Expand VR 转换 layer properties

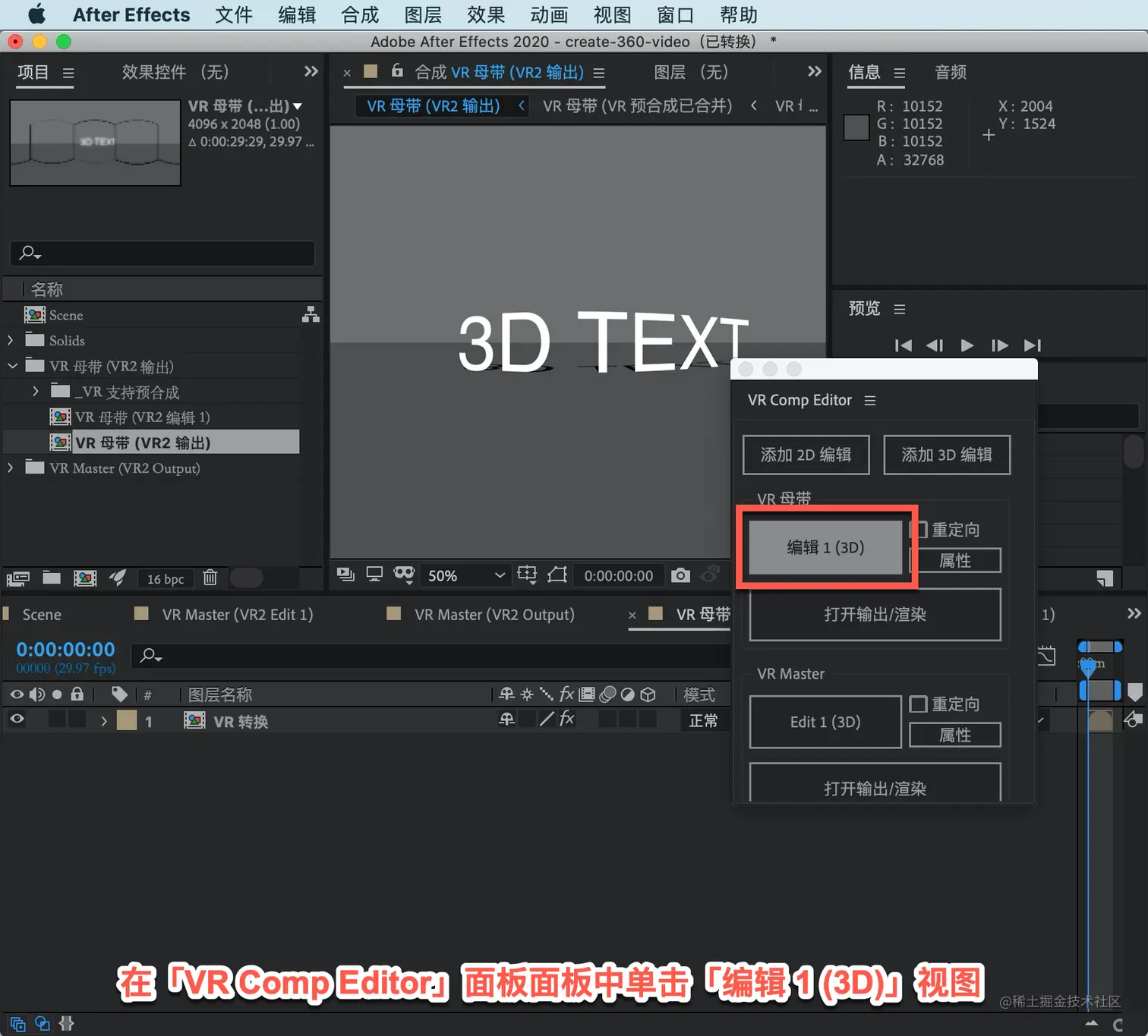tap(104, 721)
